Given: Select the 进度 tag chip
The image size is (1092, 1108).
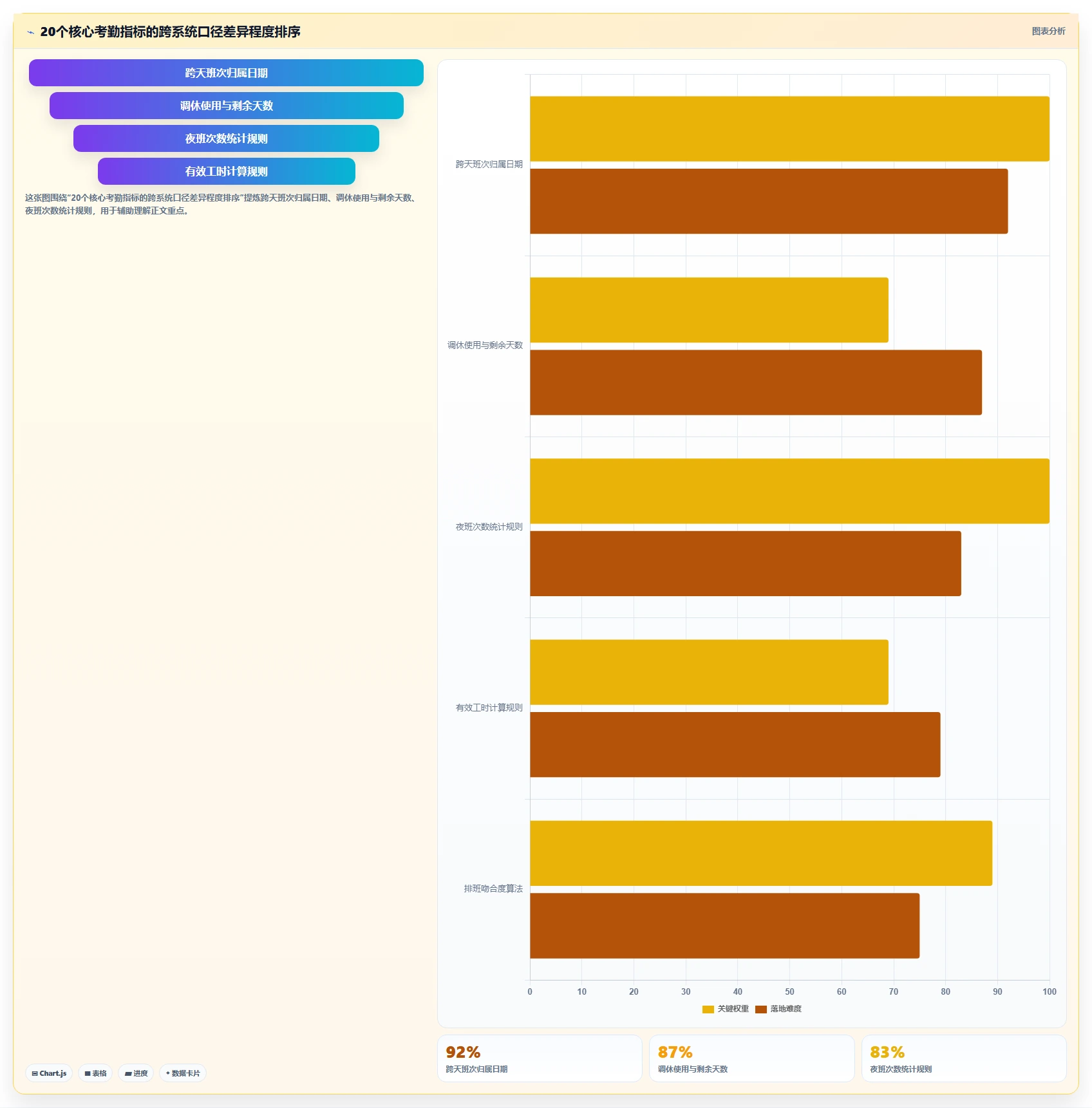Looking at the screenshot, I should coord(136,1073).
